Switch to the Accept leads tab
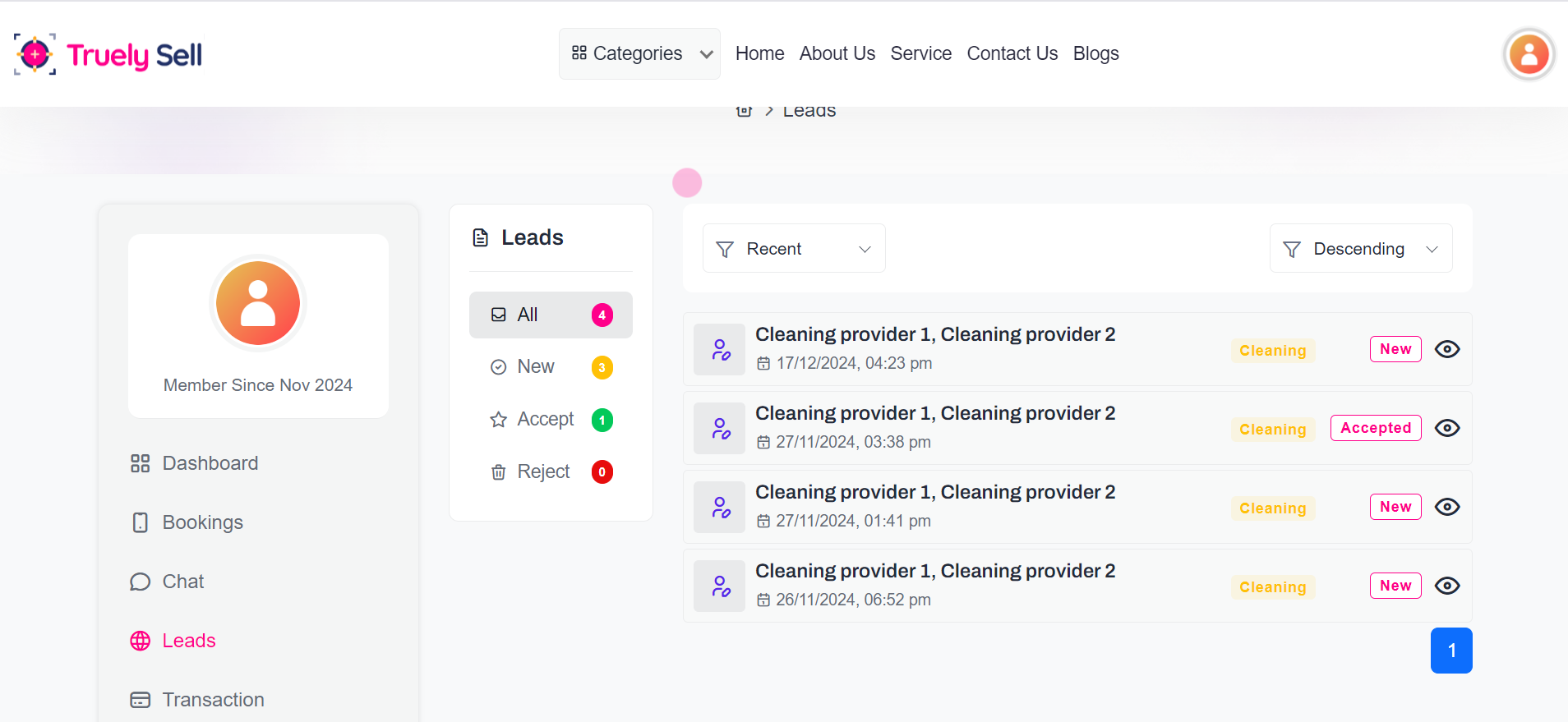 click(545, 420)
